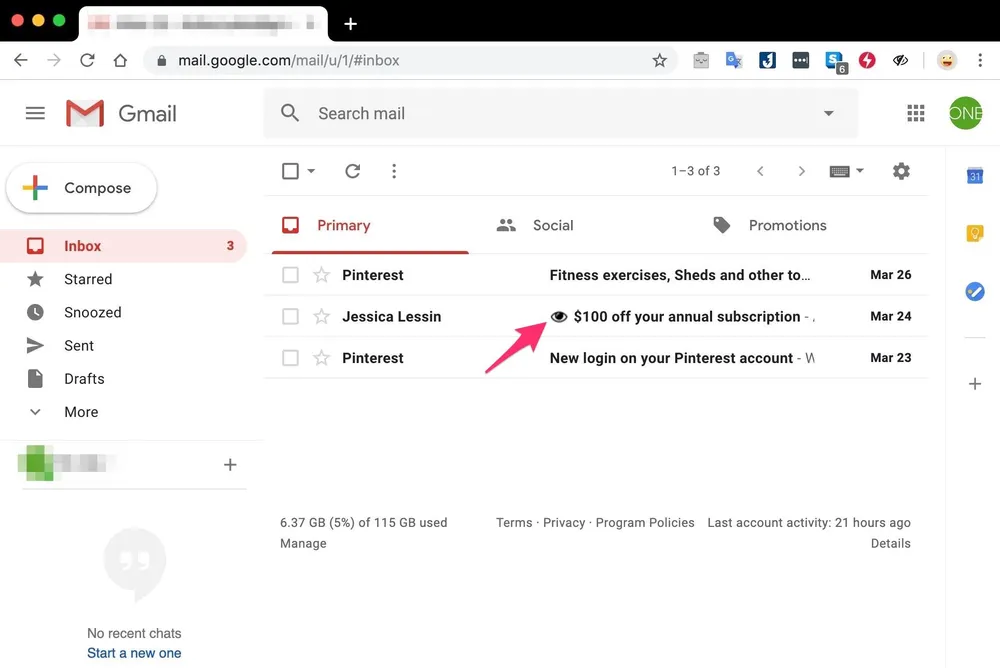The image size is (1000, 668).
Task: Refresh the inbox
Action: [352, 171]
